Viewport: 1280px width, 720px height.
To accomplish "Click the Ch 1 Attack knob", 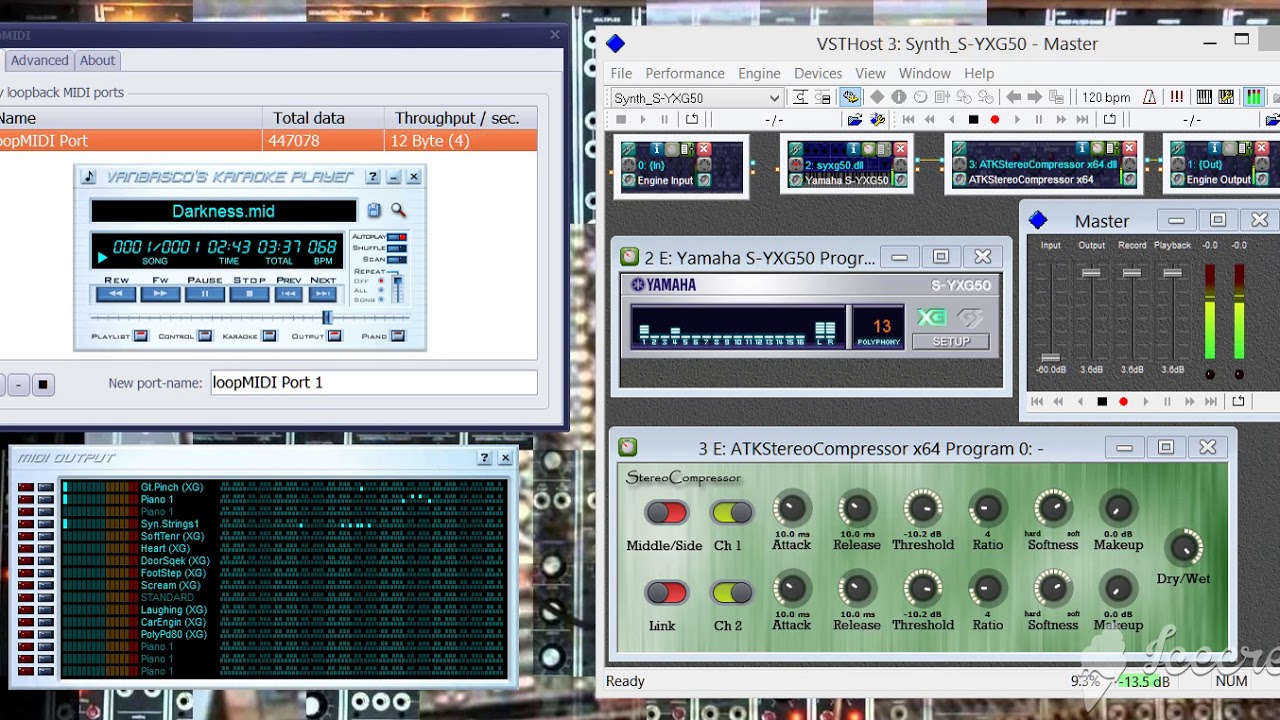I will [791, 509].
